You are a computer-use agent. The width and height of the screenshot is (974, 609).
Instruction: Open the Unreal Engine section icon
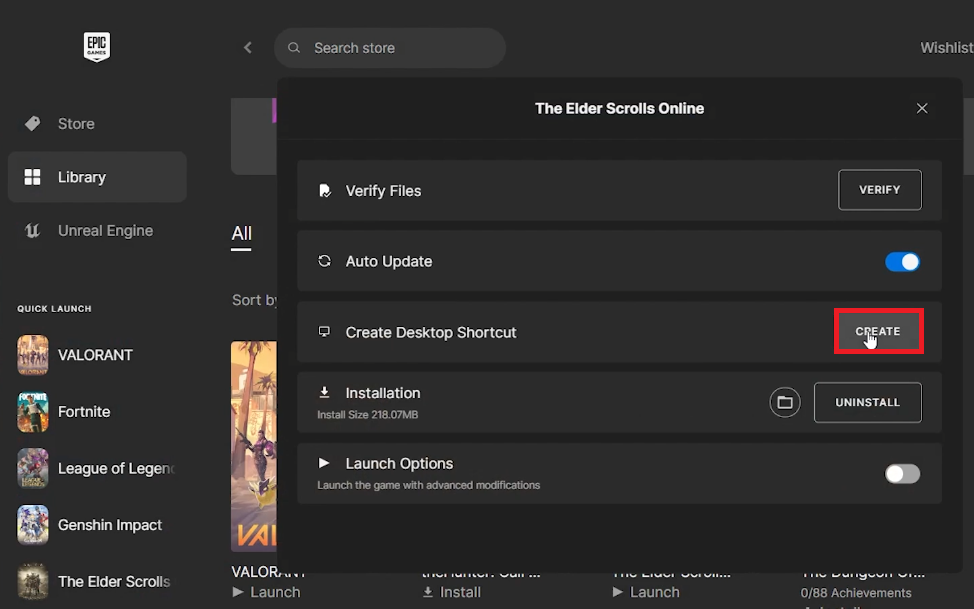click(34, 230)
